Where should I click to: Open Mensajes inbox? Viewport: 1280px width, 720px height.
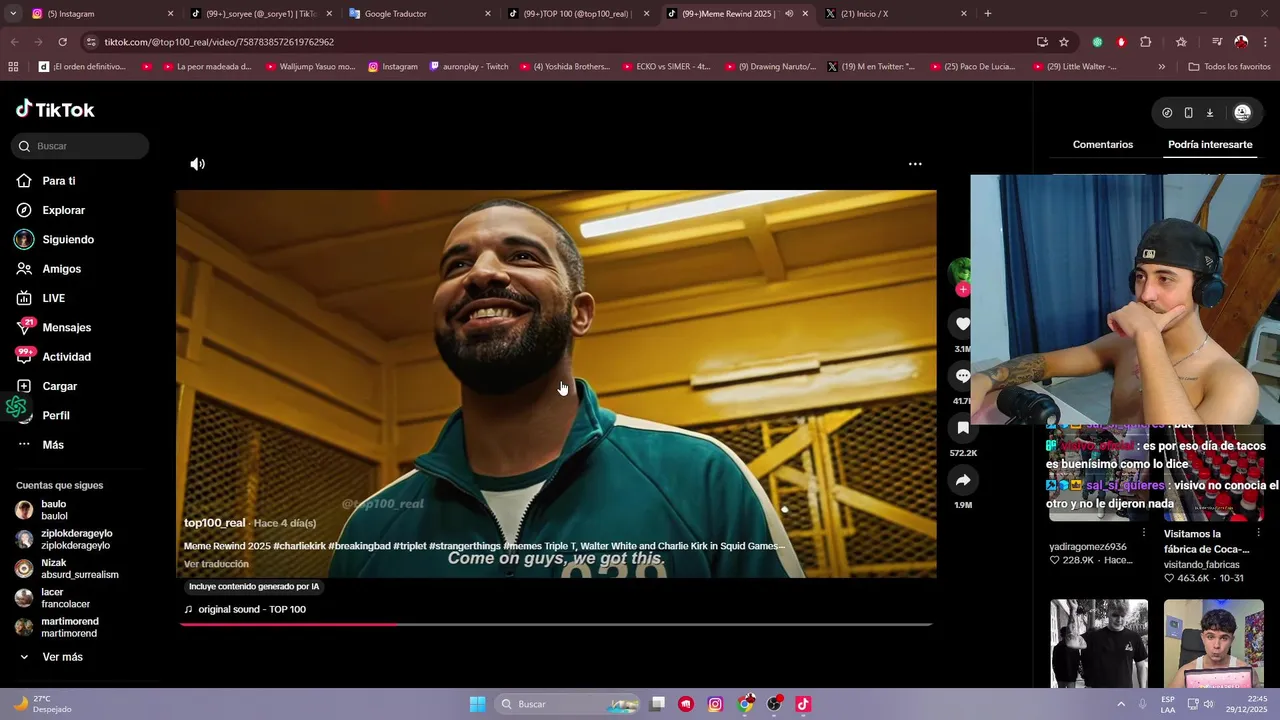pos(66,328)
